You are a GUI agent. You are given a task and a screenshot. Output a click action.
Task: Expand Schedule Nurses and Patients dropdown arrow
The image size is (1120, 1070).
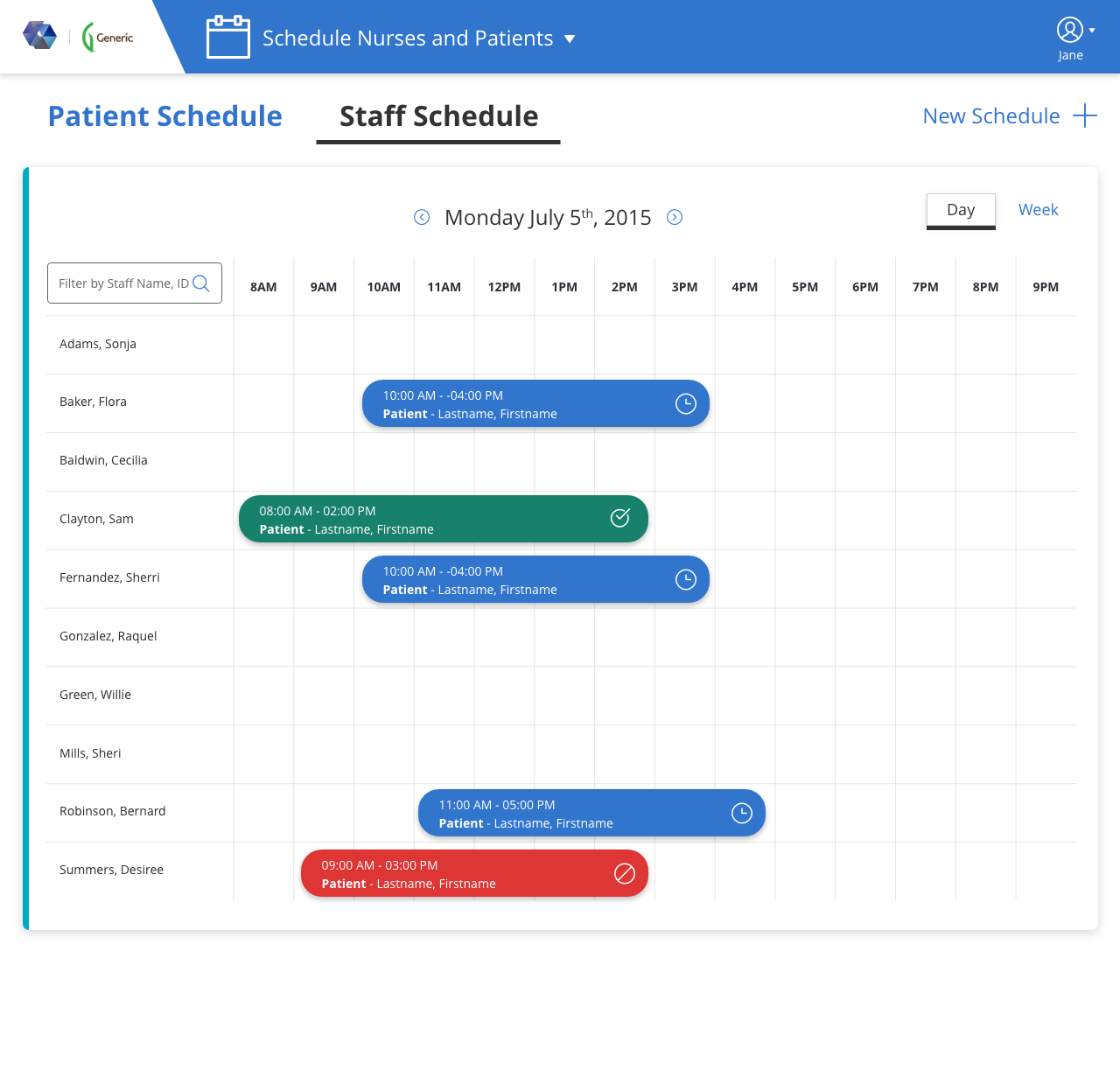(570, 38)
